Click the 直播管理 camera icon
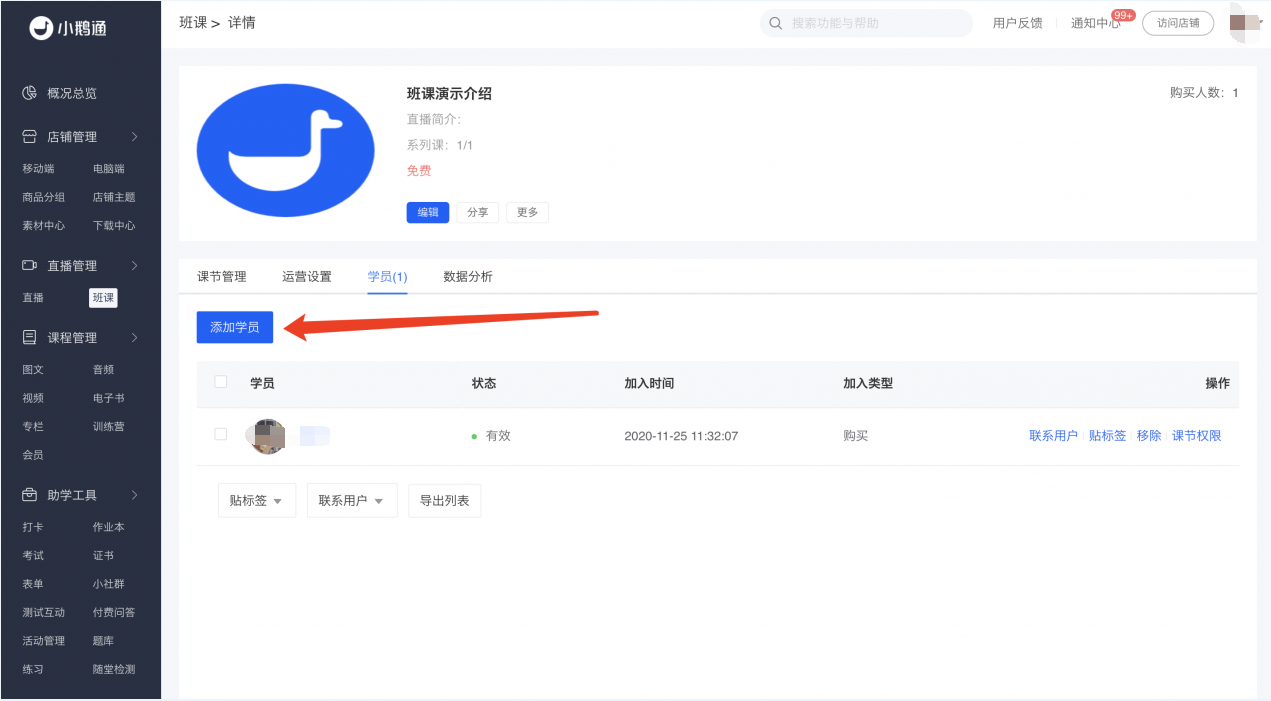This screenshot has width=1271, height=701. (31, 265)
